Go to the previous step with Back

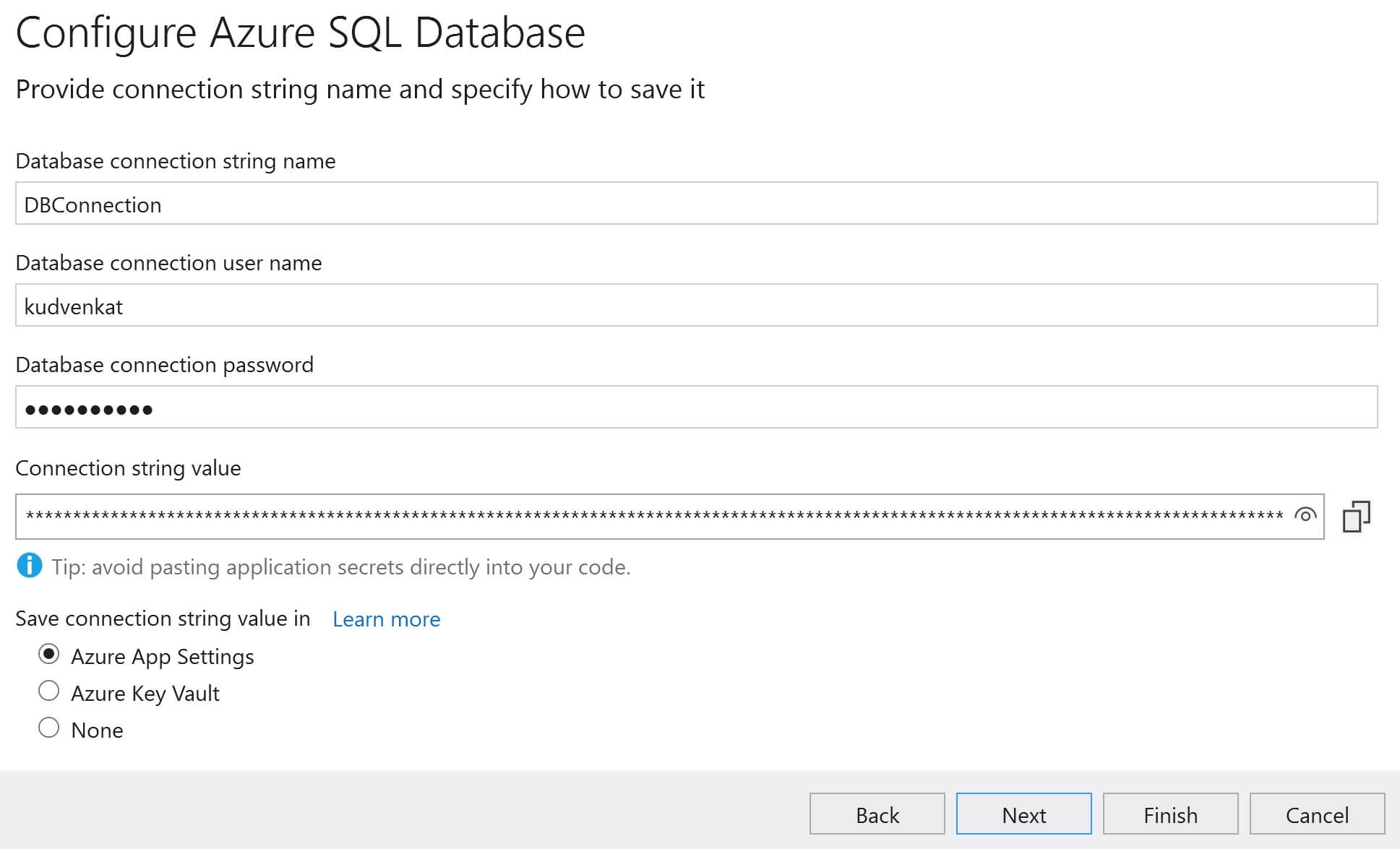(x=877, y=814)
